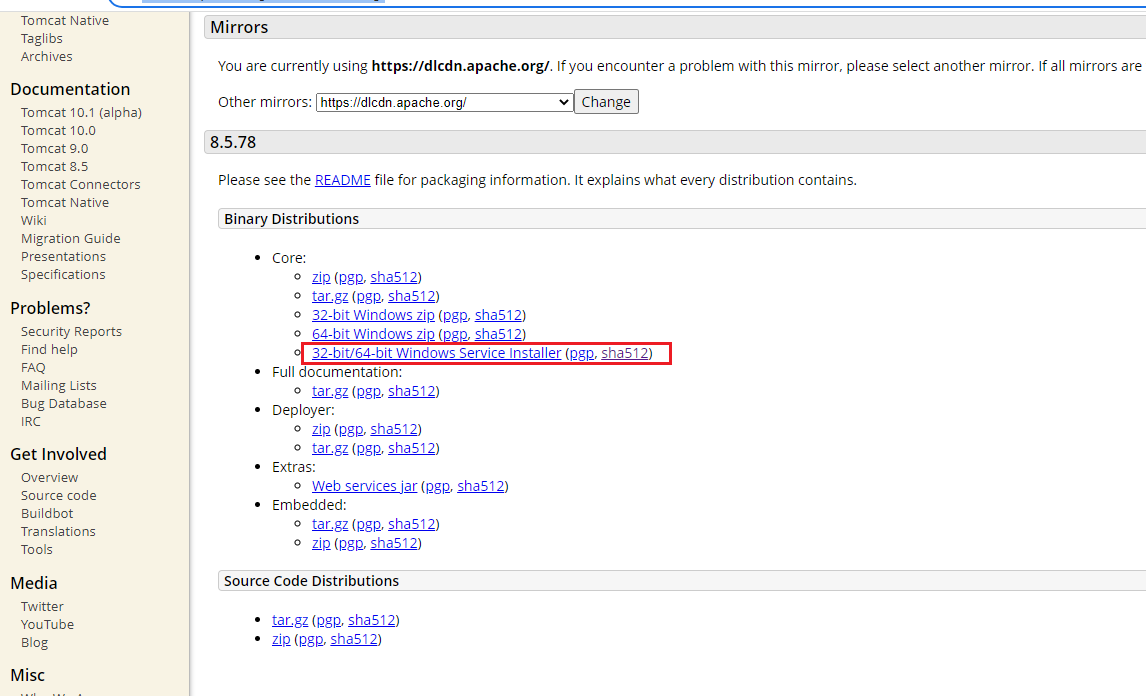Open the FAQ link
This screenshot has width=1146, height=696.
pyautogui.click(x=33, y=368)
